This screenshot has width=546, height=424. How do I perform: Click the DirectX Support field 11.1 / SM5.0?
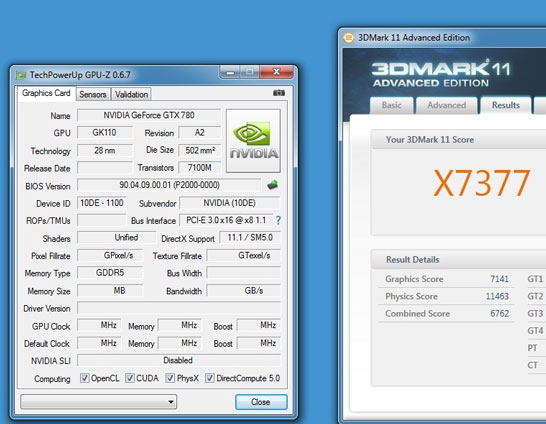[x=250, y=238]
